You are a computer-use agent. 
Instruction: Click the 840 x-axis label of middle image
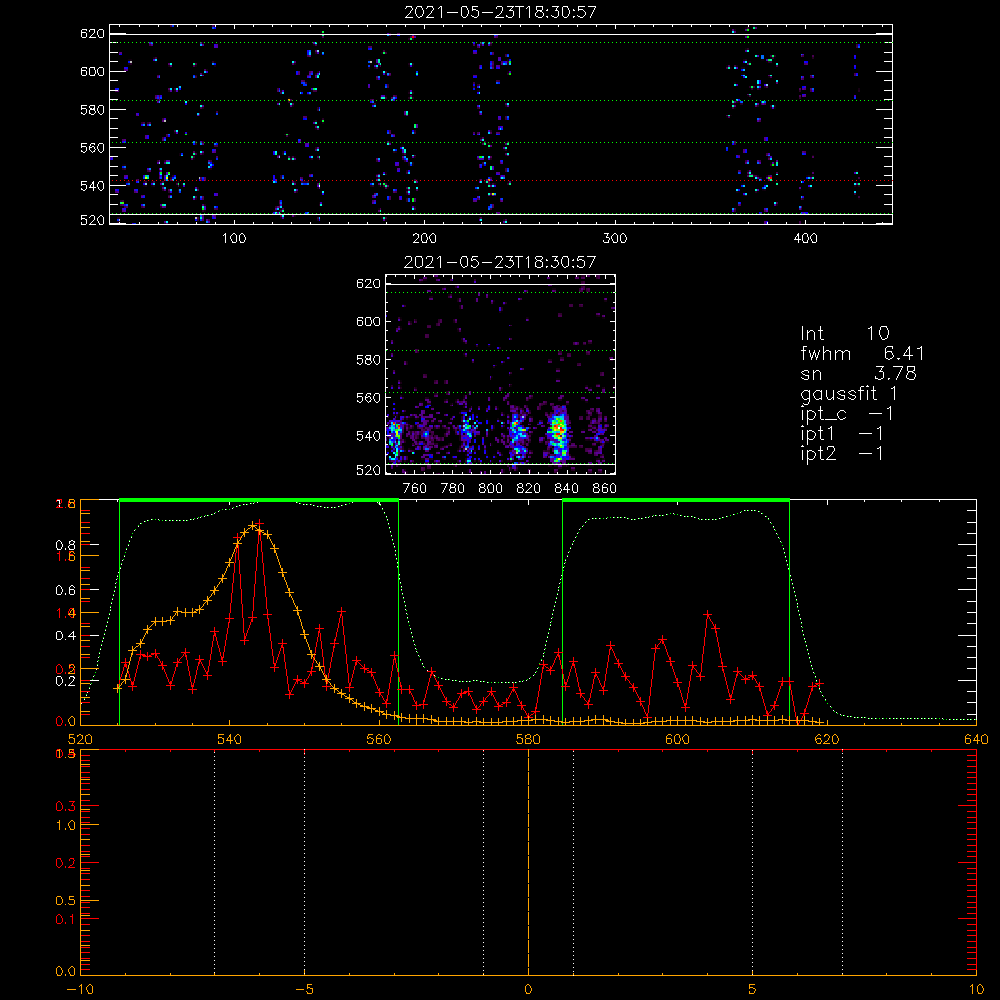tap(566, 489)
